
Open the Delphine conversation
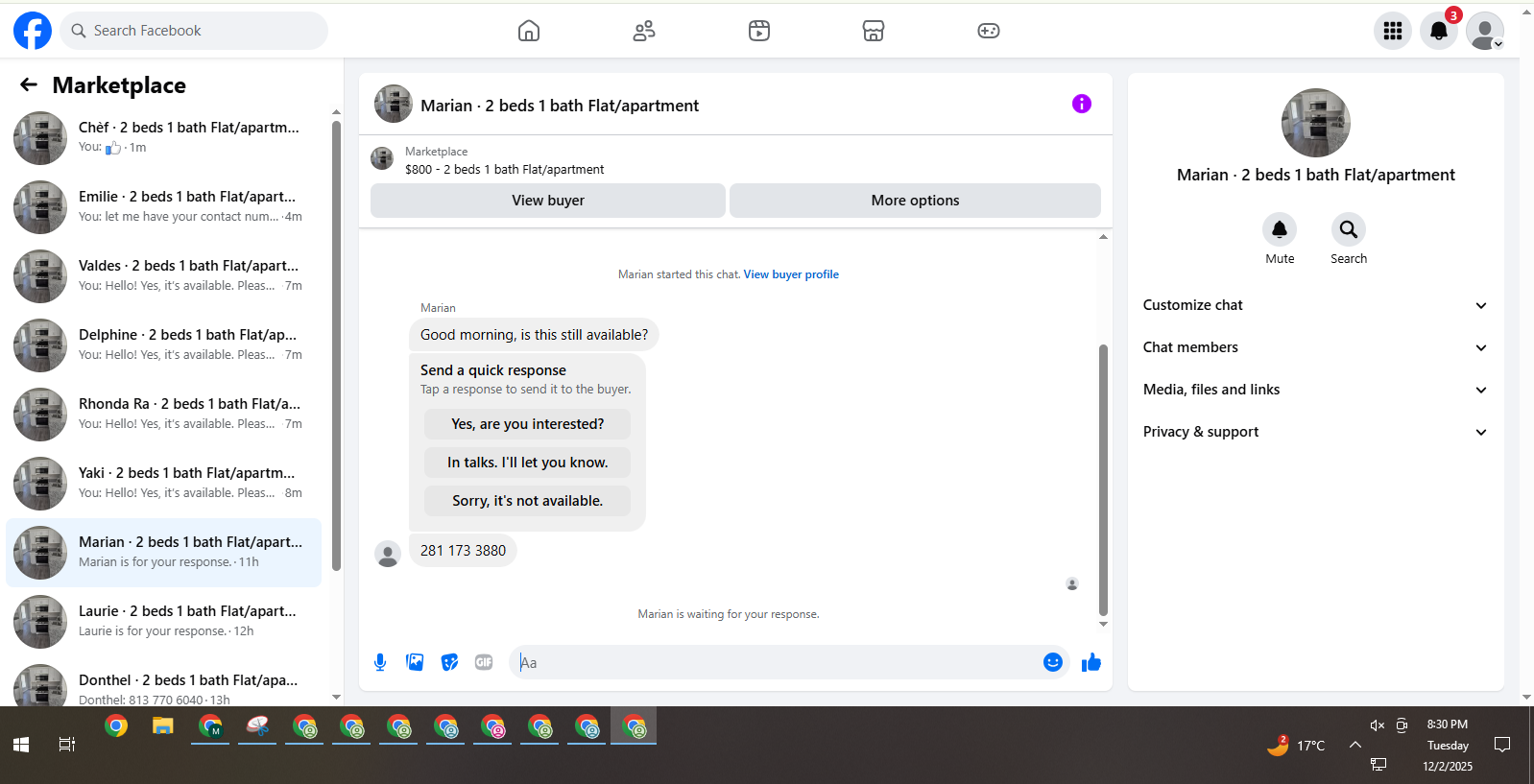tap(164, 344)
